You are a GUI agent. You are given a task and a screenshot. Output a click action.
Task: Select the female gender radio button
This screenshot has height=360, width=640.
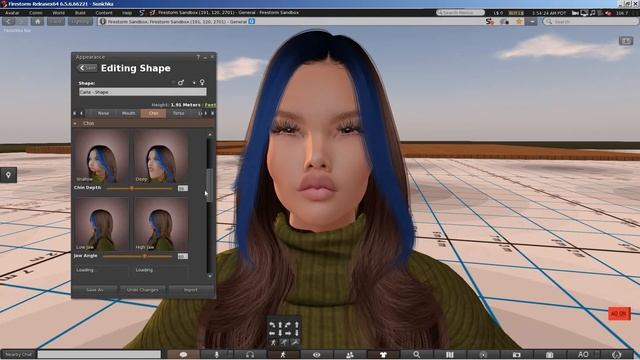(x=194, y=82)
